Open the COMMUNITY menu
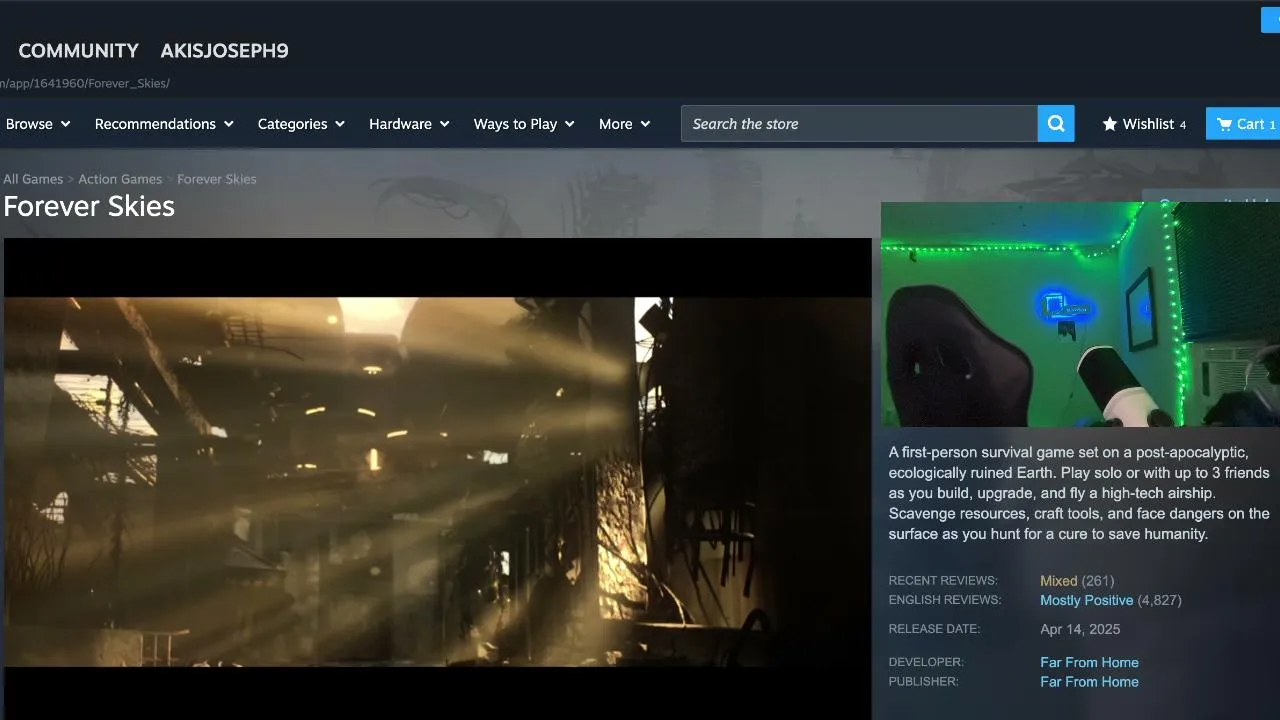This screenshot has width=1280, height=720. 79,51
